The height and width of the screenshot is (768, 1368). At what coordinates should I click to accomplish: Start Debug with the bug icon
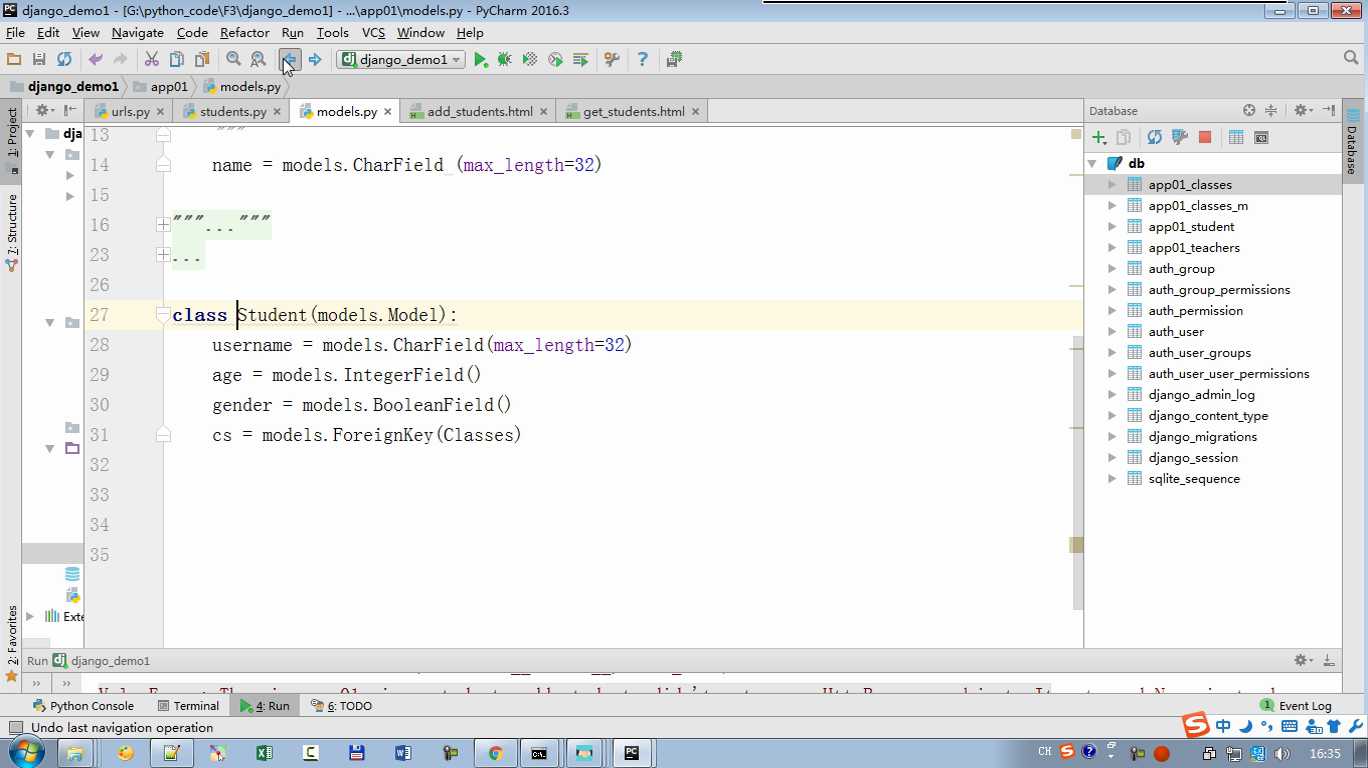(x=505, y=60)
